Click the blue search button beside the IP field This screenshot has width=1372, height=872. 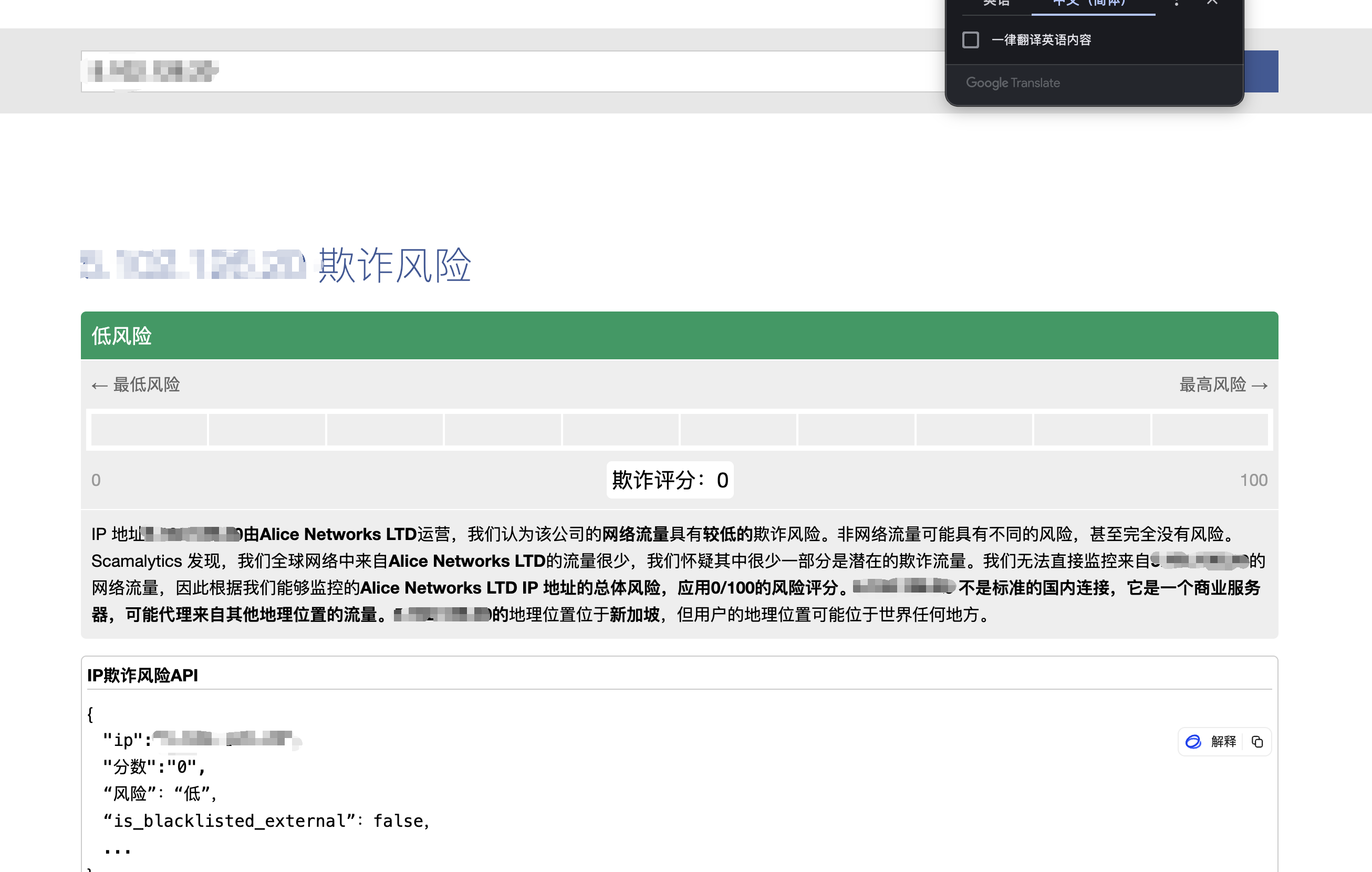(1261, 71)
